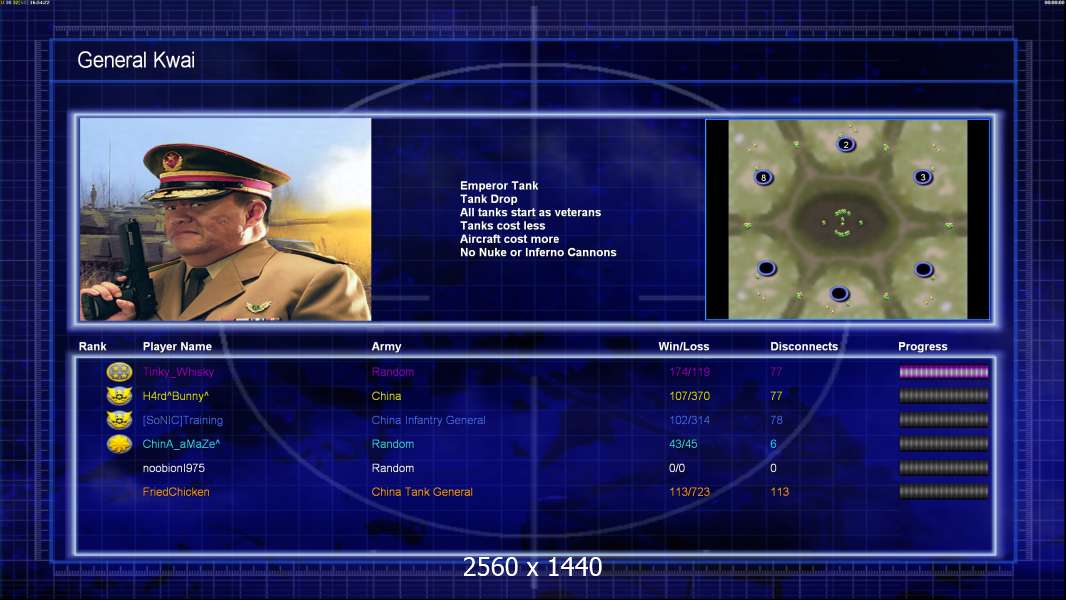This screenshot has height=600, width=1066.
Task: Click the map preview's central crater area
Action: (843, 223)
